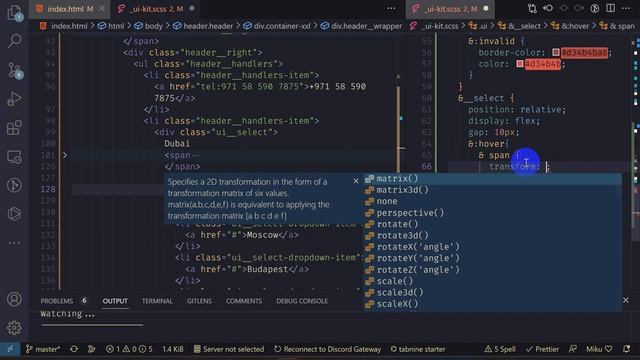Close the suggestion documentation popup
Image resolution: width=640 pixels, height=360 pixels.
point(356,181)
